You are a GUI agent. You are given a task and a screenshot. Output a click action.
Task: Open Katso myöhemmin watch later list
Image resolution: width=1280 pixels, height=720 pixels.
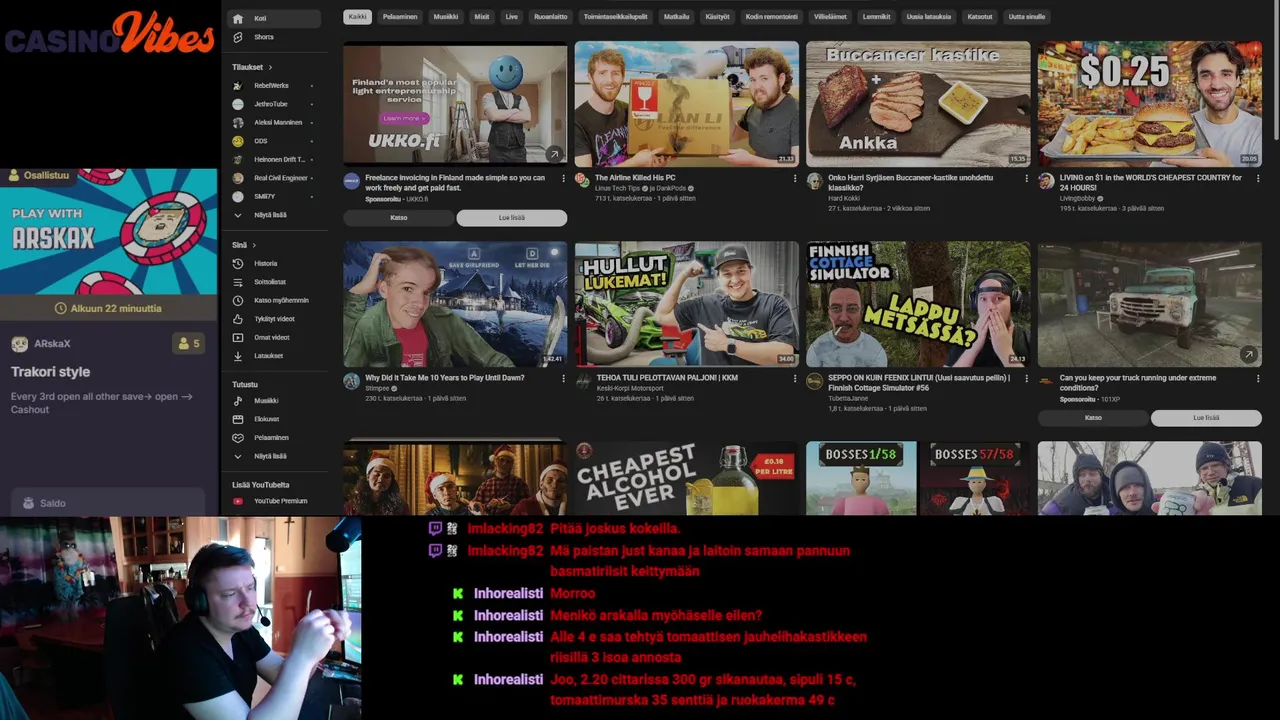[x=274, y=300]
